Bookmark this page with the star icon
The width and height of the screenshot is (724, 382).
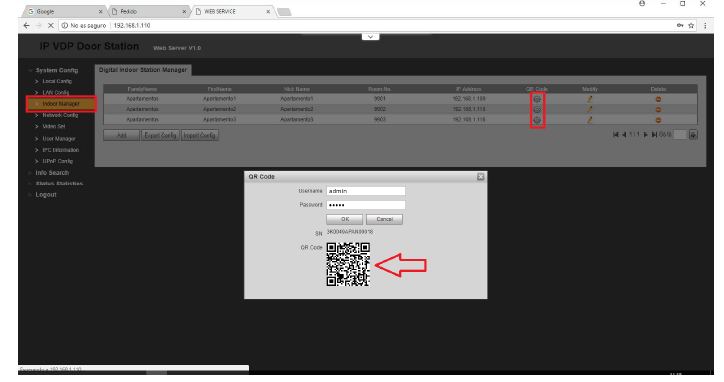click(691, 26)
